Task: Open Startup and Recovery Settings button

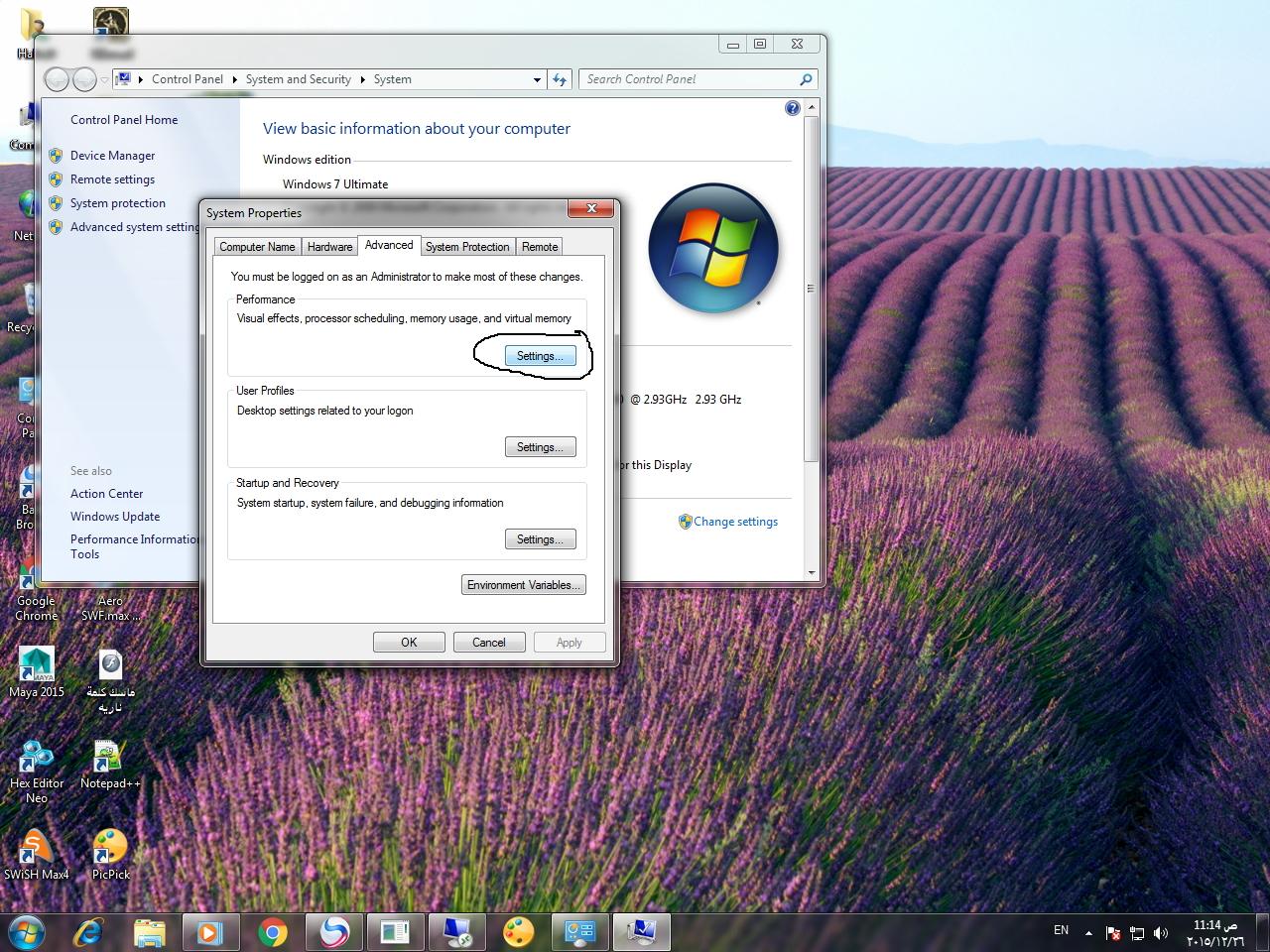Action: pos(540,539)
